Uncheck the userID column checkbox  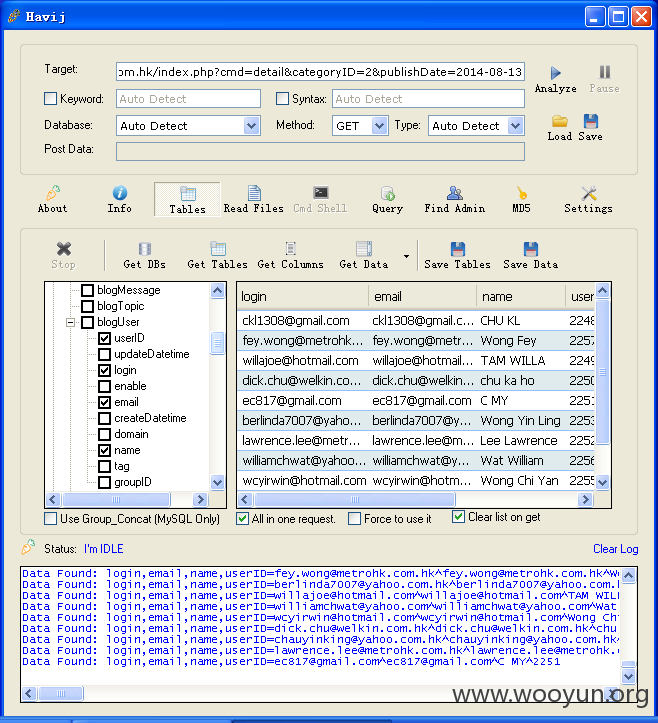coord(105,338)
